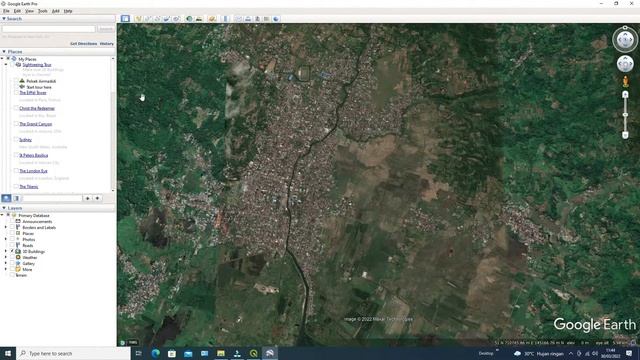
Task: View in Google Maps toolbar icon
Action: pyautogui.click(x=267, y=19)
